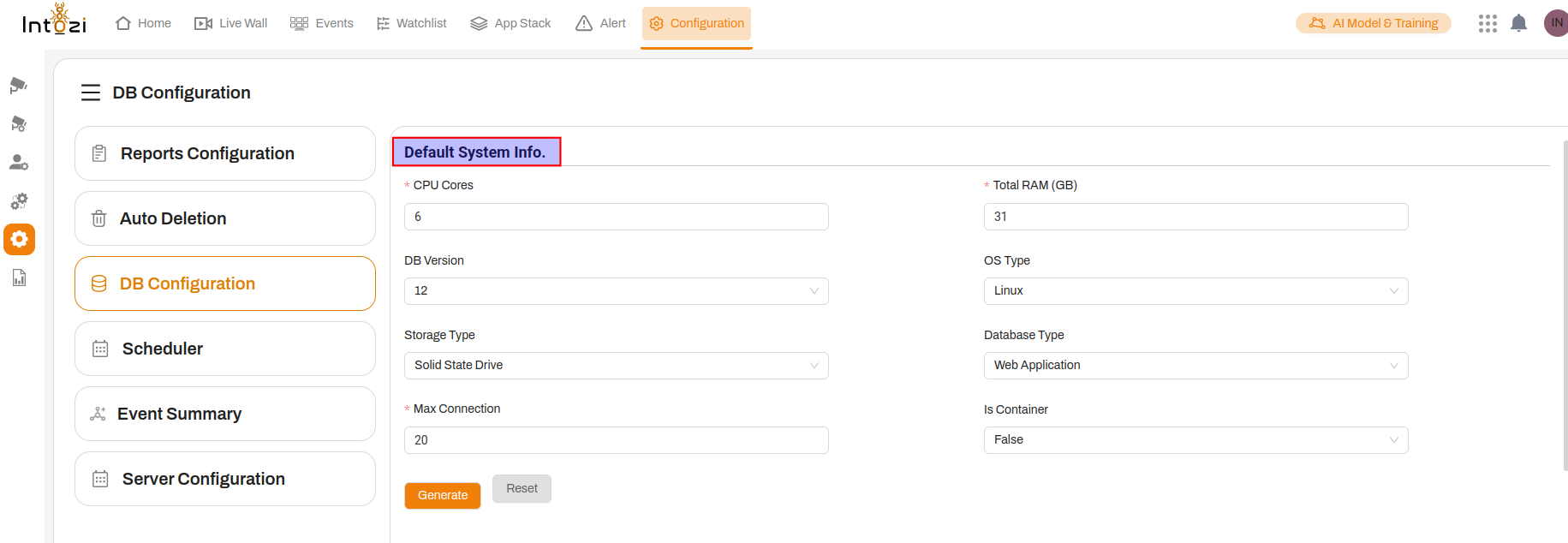Screen dimensions: 1568x543
Task: Expand the DB Version dropdown
Action: [616, 291]
